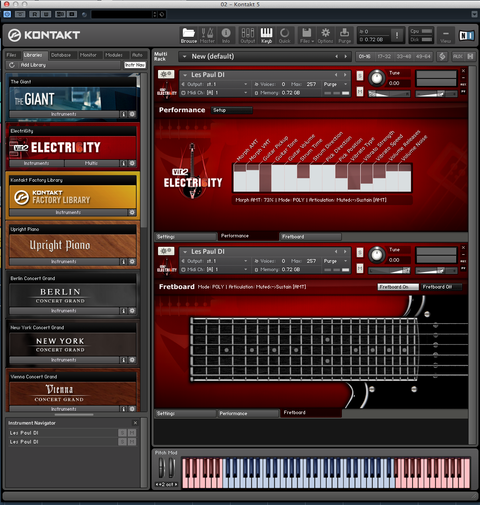Toggle the AUX sends view
Viewport: 480px width, 505px height.
pyautogui.click(x=458, y=56)
